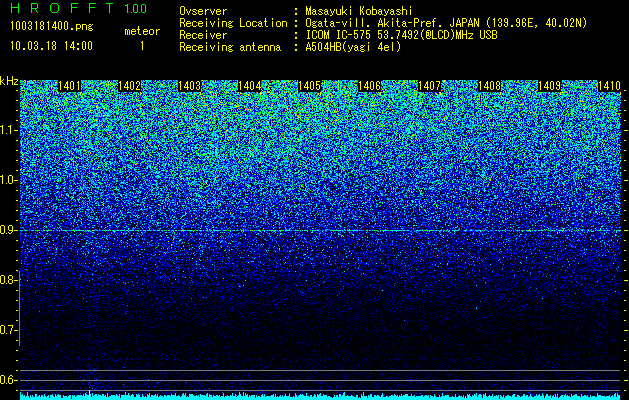Click the 1402 time label
Image resolution: width=629 pixels, height=400 pixels.
coord(130,86)
